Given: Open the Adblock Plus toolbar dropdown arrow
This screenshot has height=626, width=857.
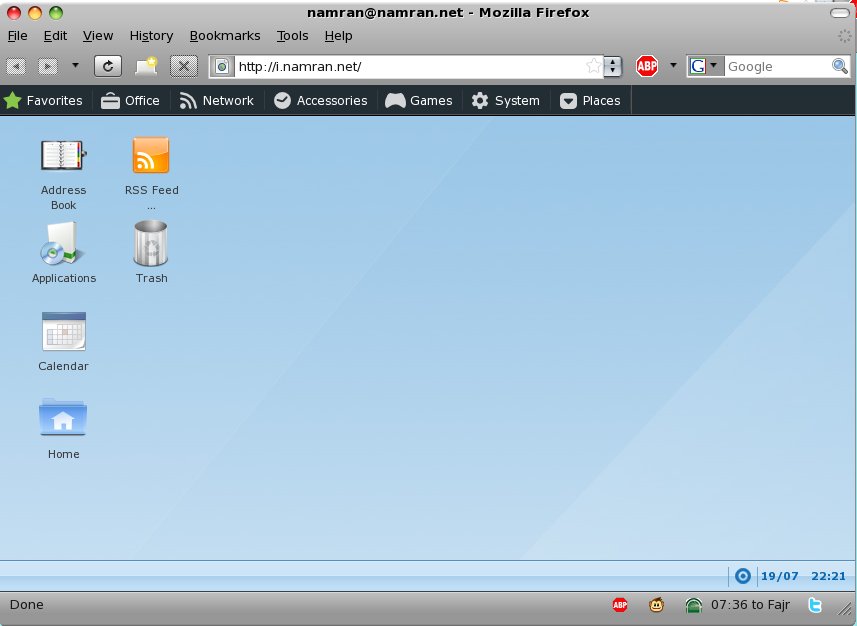Looking at the screenshot, I should tap(673, 66).
